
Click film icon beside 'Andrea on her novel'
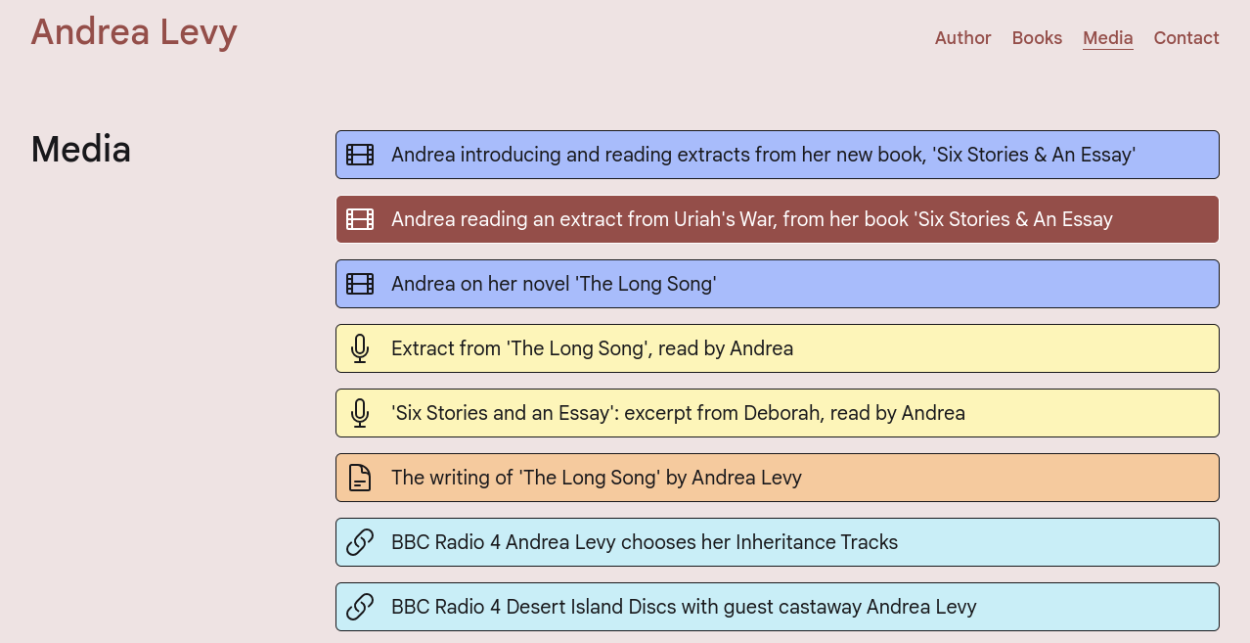pos(360,284)
